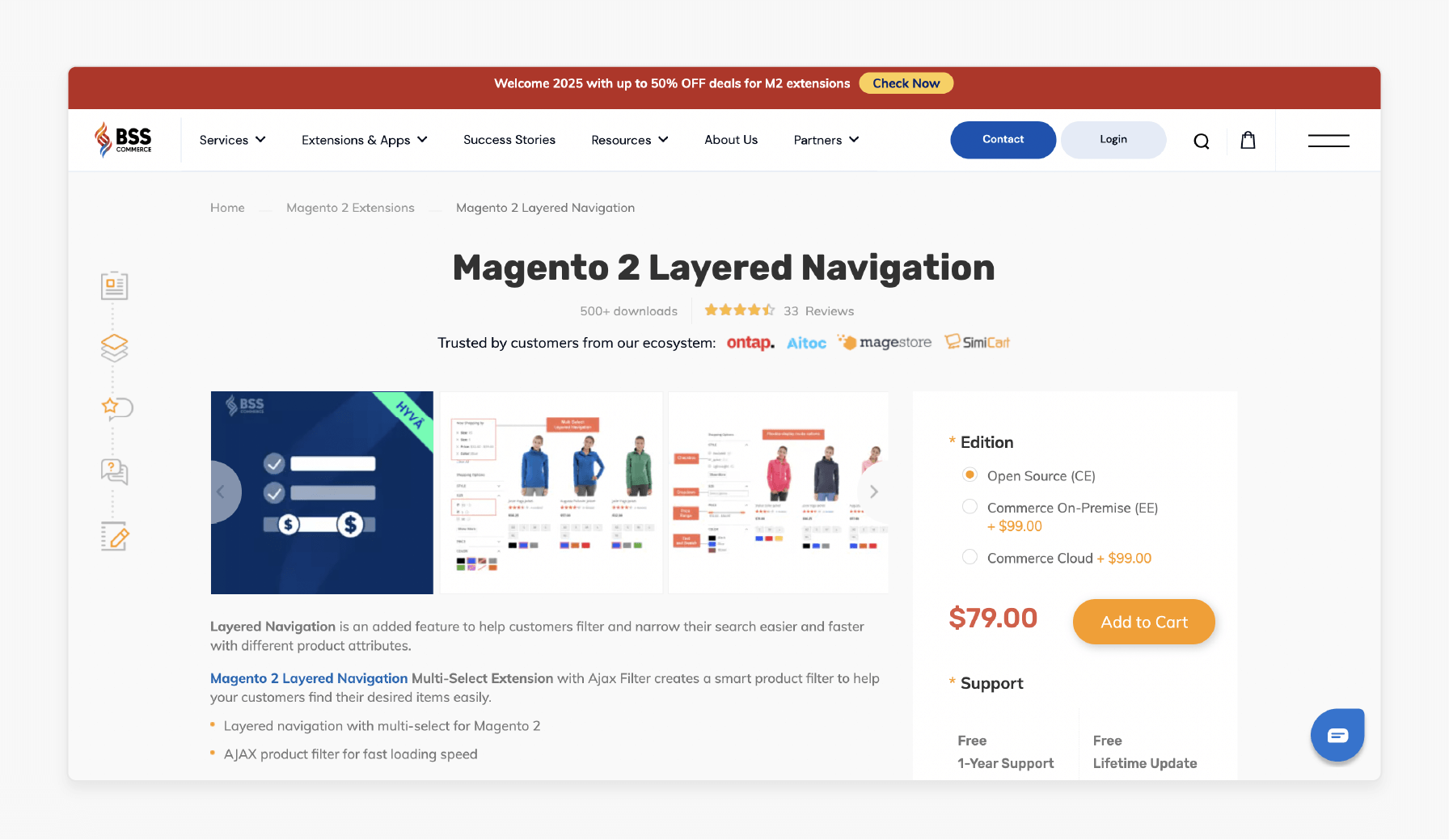Click the Login button
The width and height of the screenshot is (1449, 840).
[x=1113, y=140]
